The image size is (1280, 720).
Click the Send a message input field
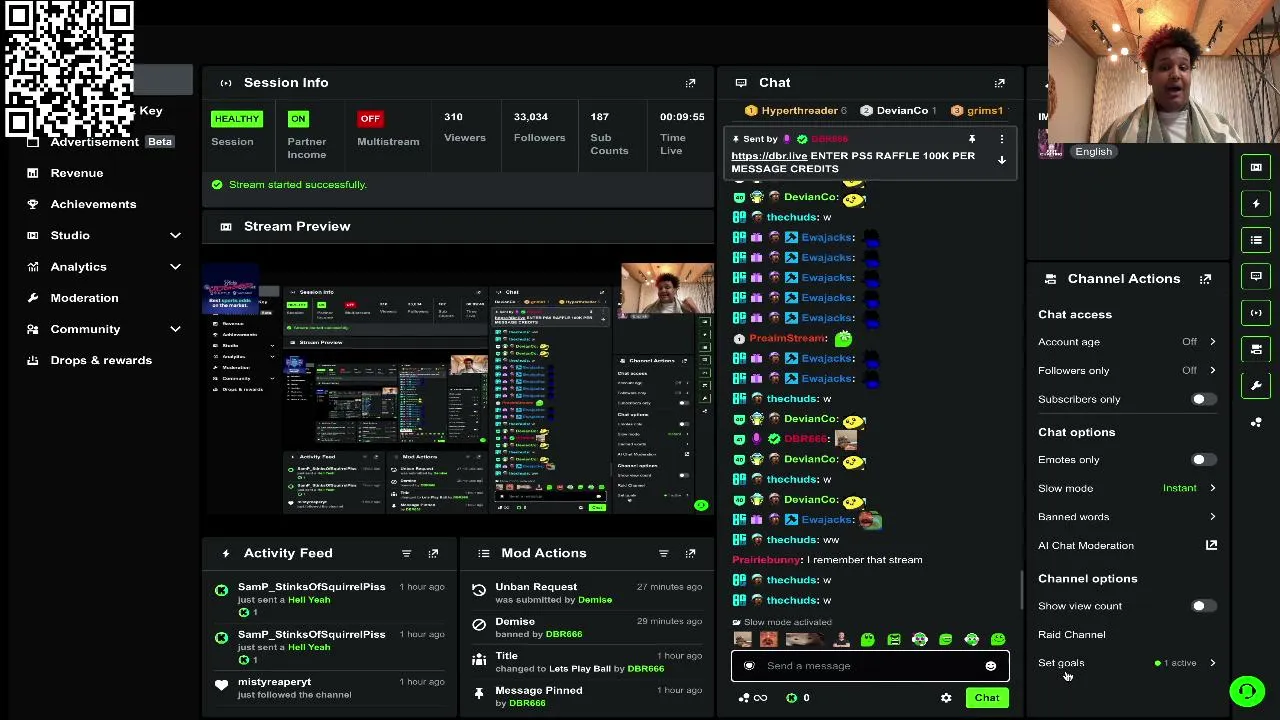[x=870, y=666]
